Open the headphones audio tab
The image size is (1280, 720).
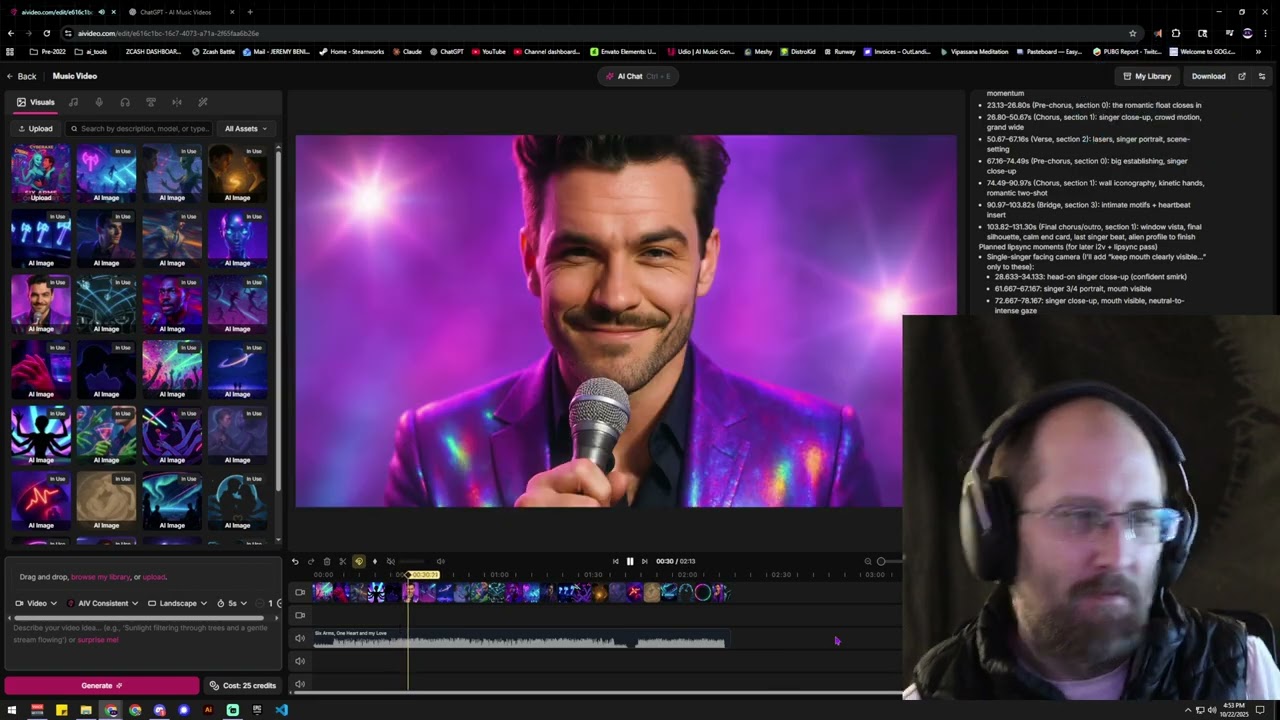click(125, 102)
